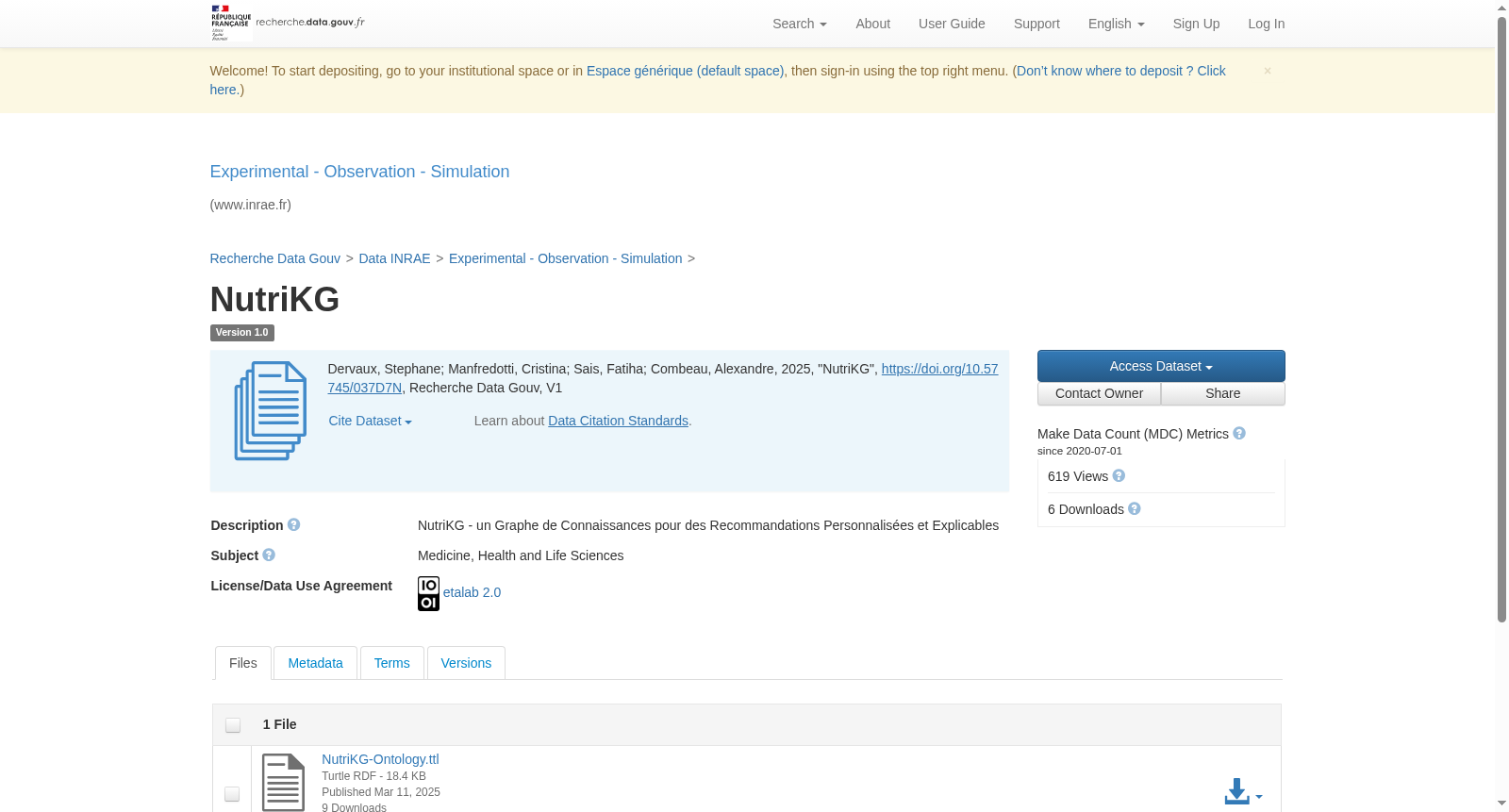Click help icon next to MDC Metrics
The image size is (1509, 812).
coord(1239,433)
